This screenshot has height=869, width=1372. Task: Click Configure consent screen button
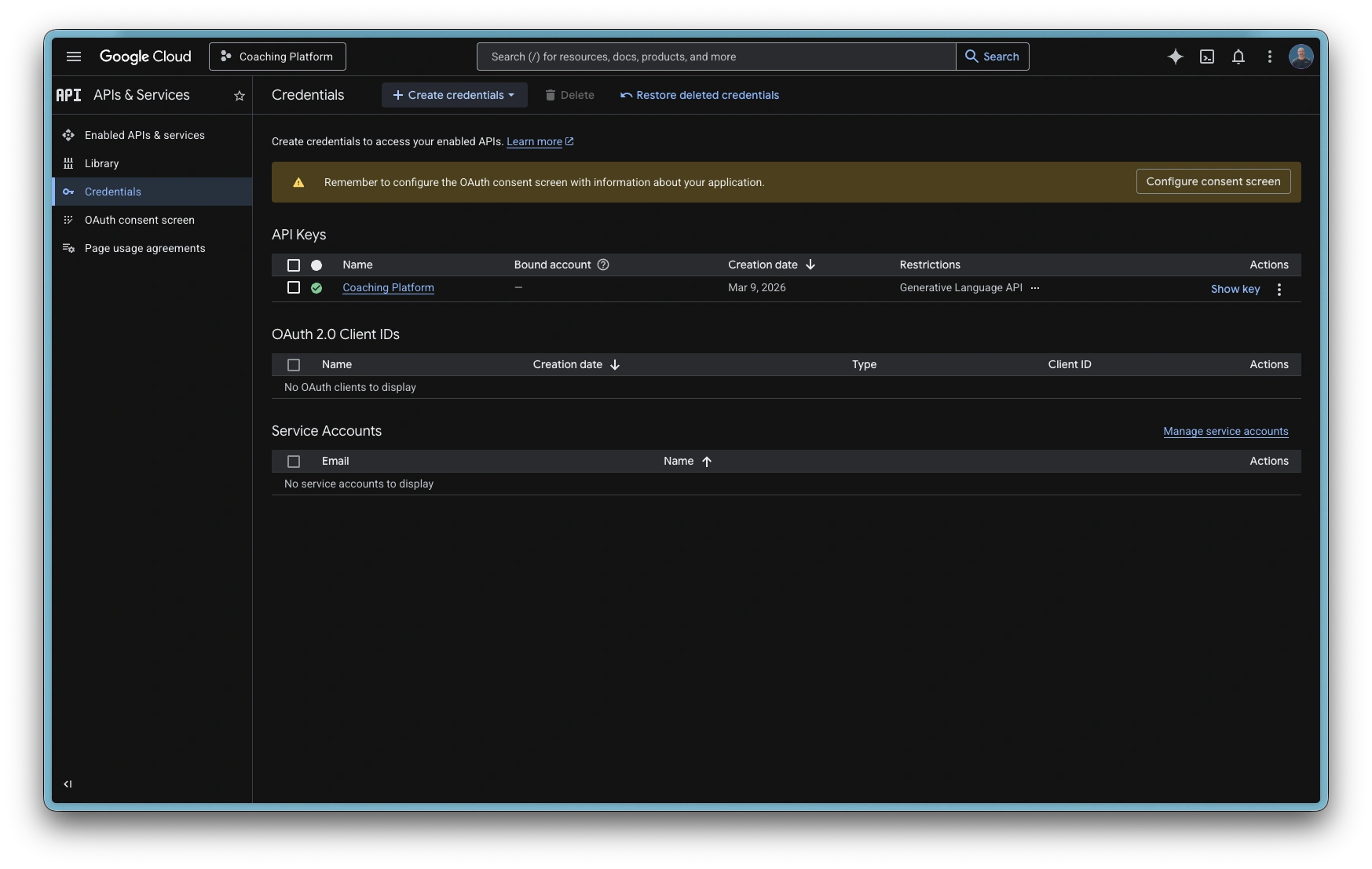(x=1213, y=181)
